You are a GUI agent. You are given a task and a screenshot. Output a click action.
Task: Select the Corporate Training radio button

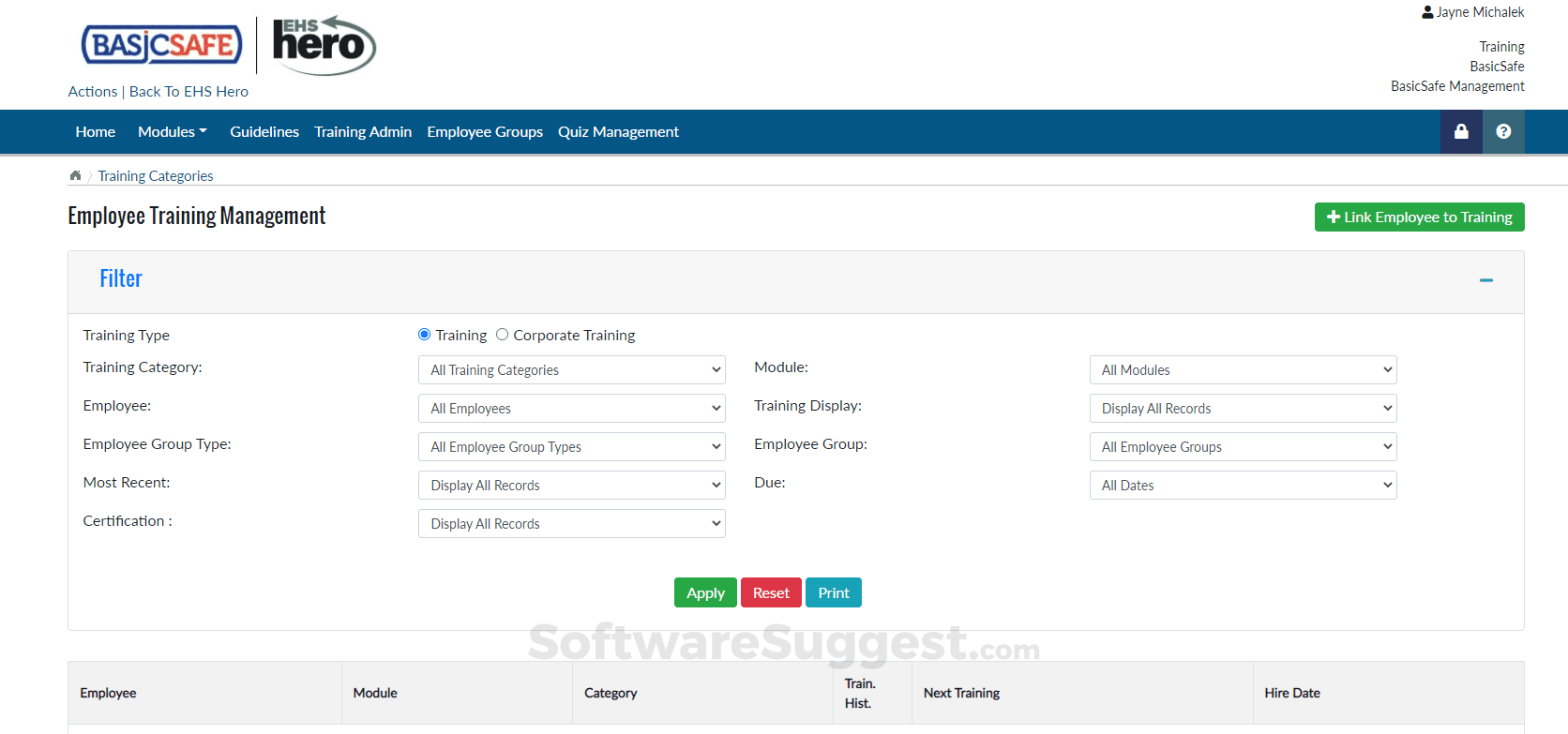click(x=503, y=335)
